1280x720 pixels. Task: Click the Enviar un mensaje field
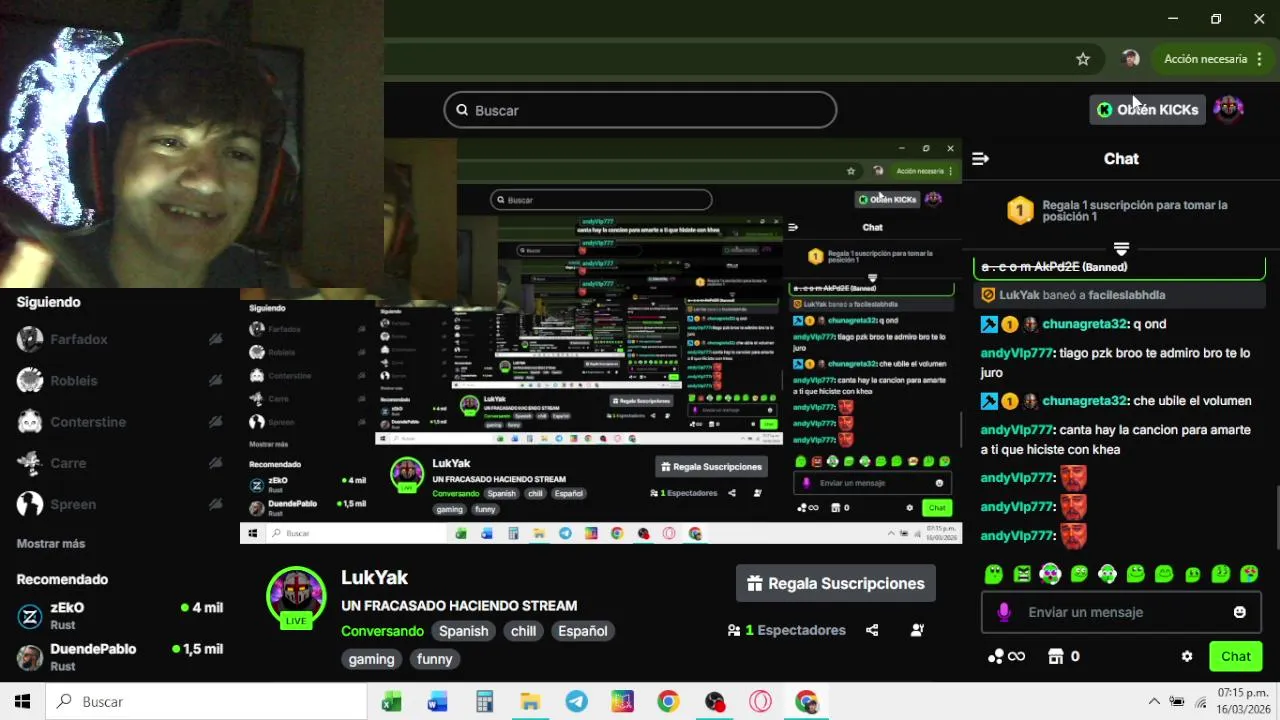(1121, 612)
